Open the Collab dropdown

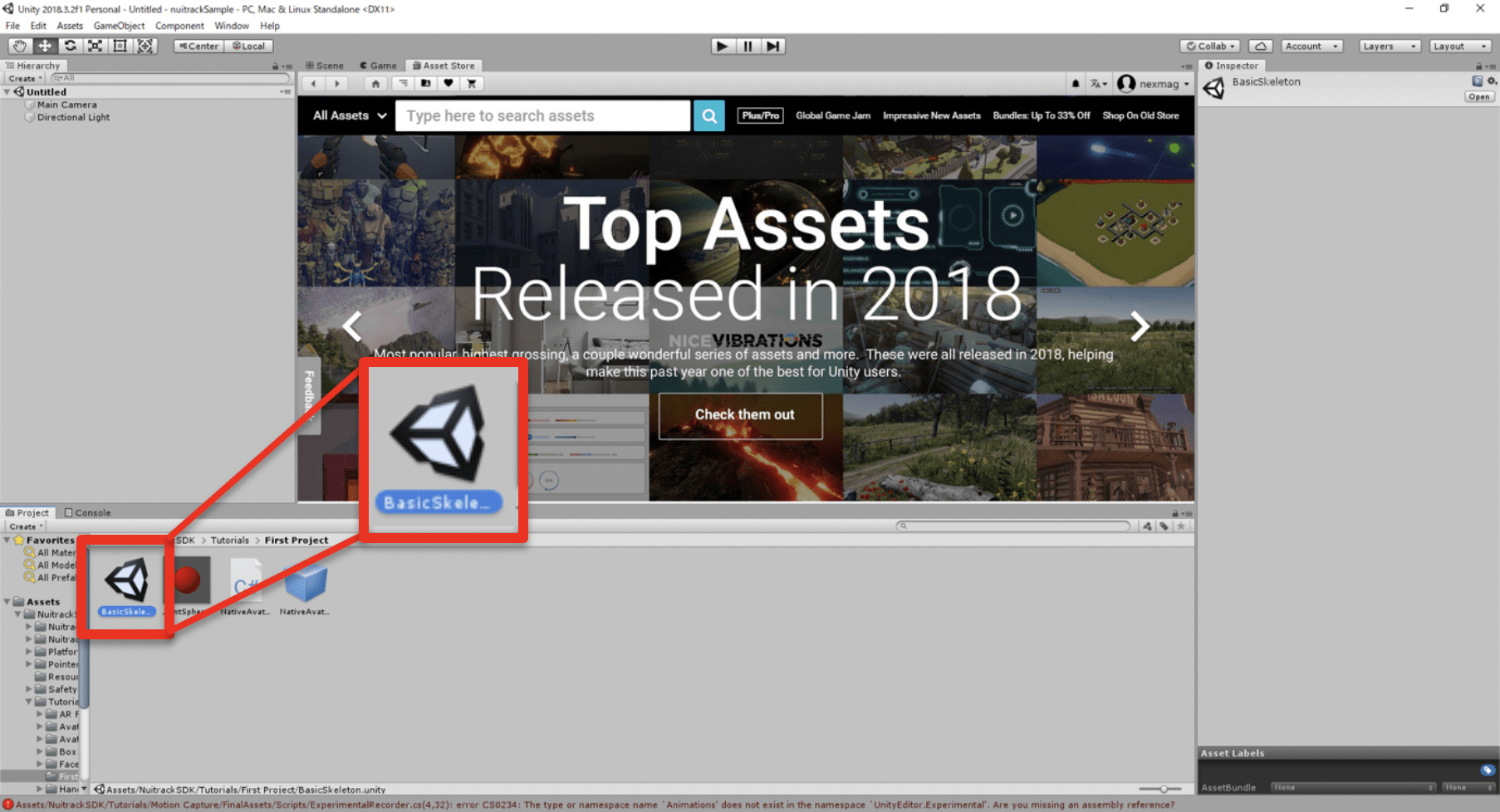1212,46
